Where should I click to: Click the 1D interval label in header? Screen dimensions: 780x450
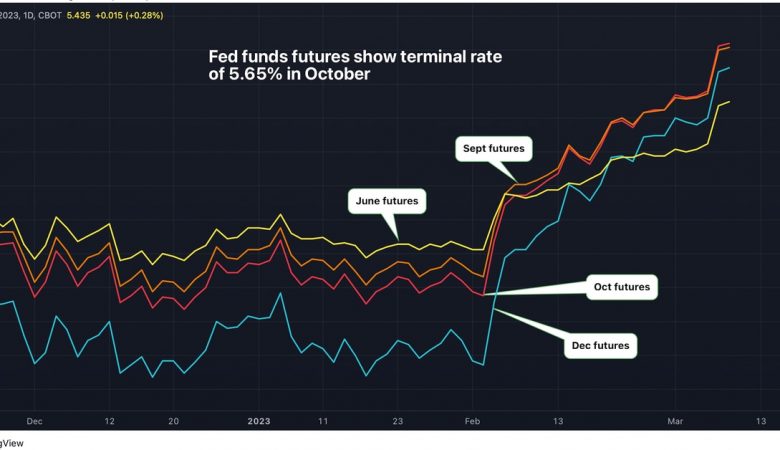click(28, 15)
